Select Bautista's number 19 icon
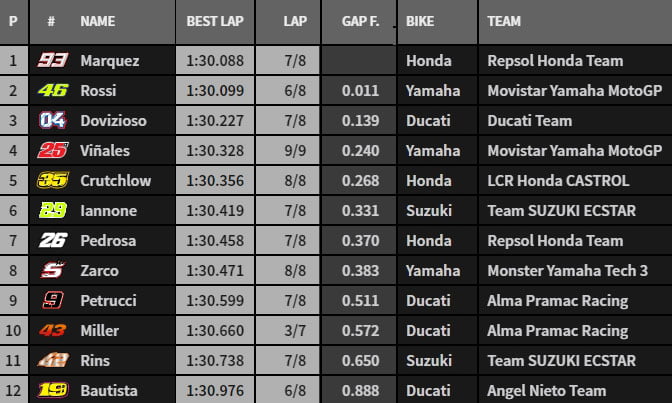672x403 pixels. click(x=51, y=390)
